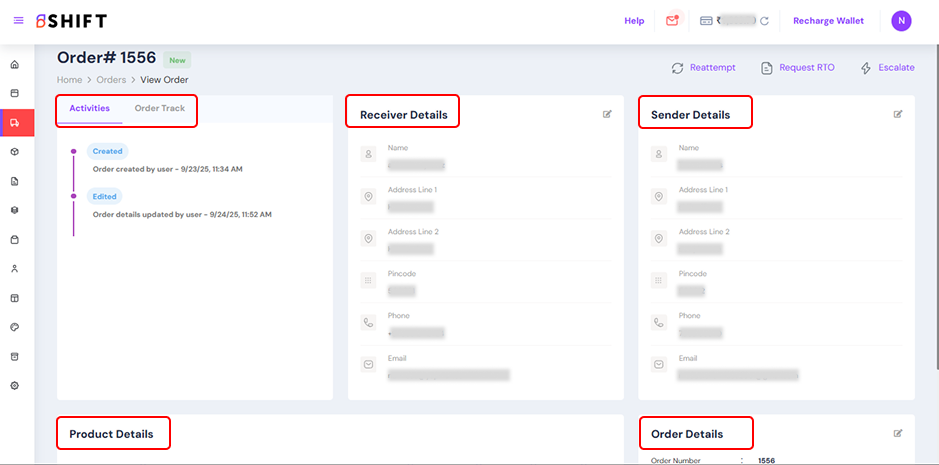Open the notifications mail icon
Screen dimensions: 939x465
(x=673, y=21)
